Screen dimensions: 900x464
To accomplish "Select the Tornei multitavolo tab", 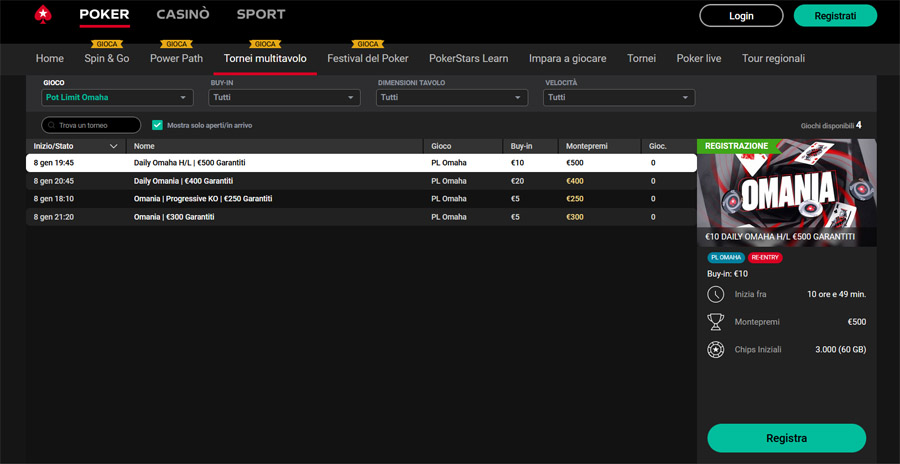I will (265, 59).
